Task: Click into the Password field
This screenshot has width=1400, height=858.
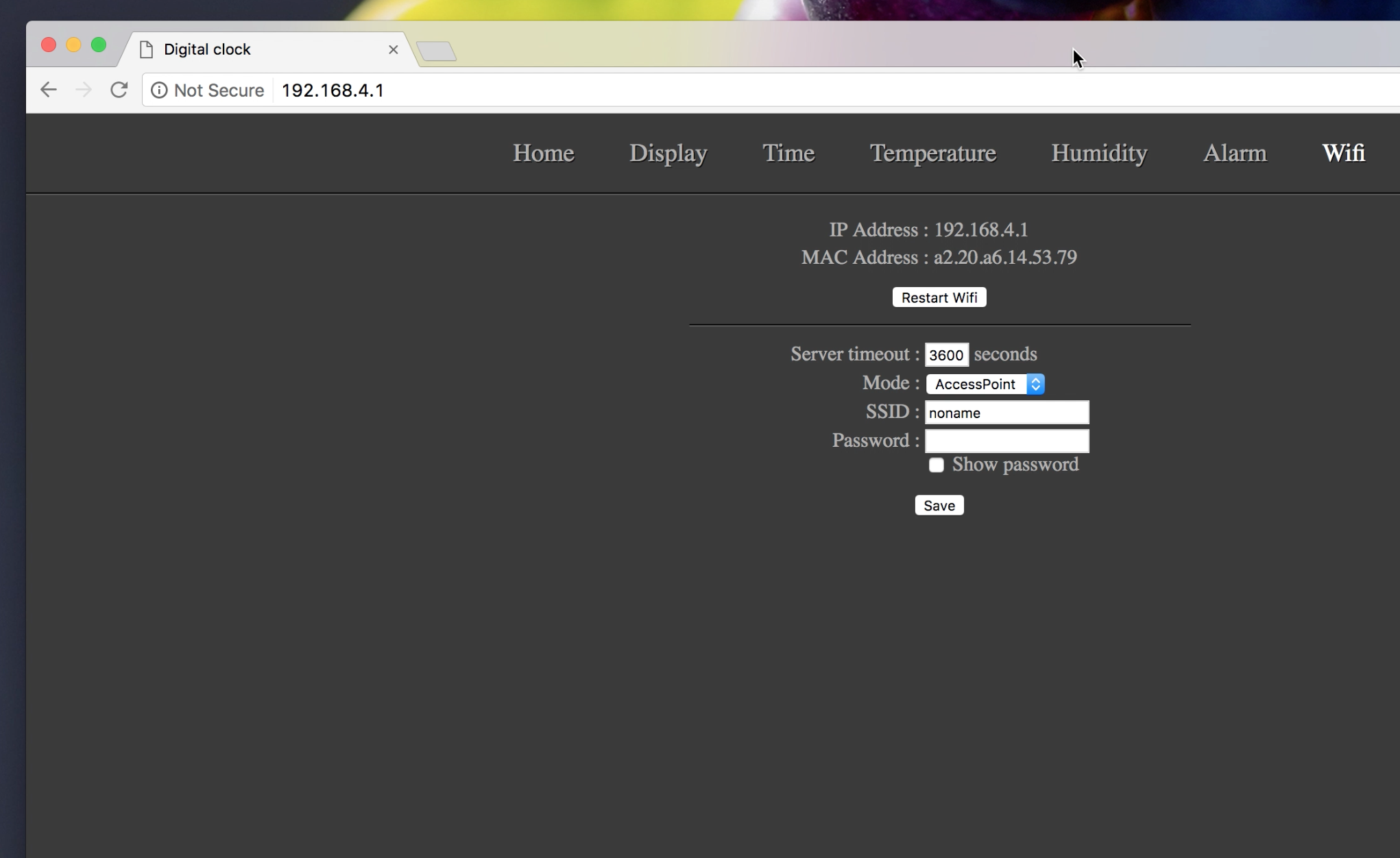Action: coord(1006,441)
